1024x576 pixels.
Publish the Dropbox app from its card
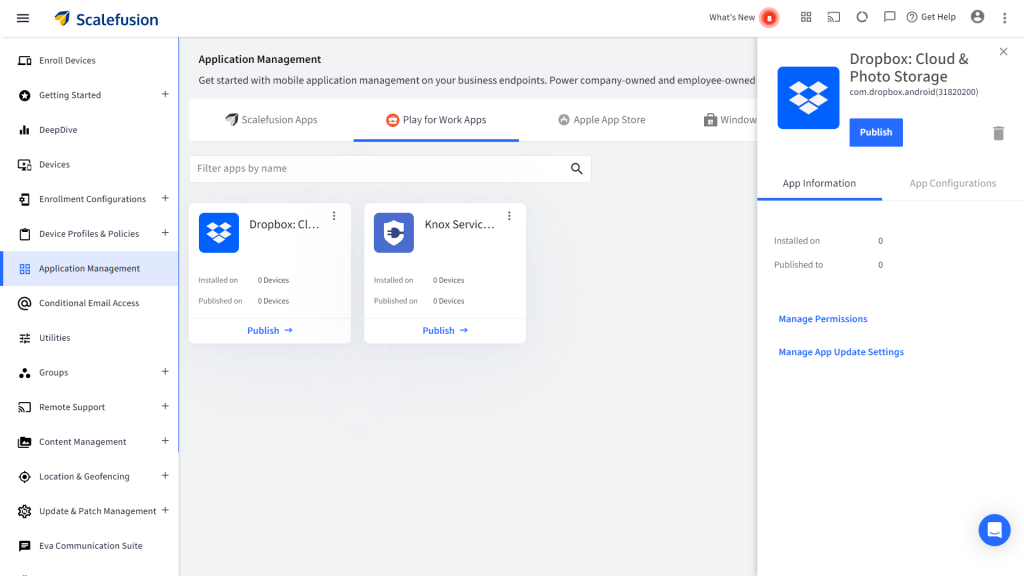coord(270,330)
